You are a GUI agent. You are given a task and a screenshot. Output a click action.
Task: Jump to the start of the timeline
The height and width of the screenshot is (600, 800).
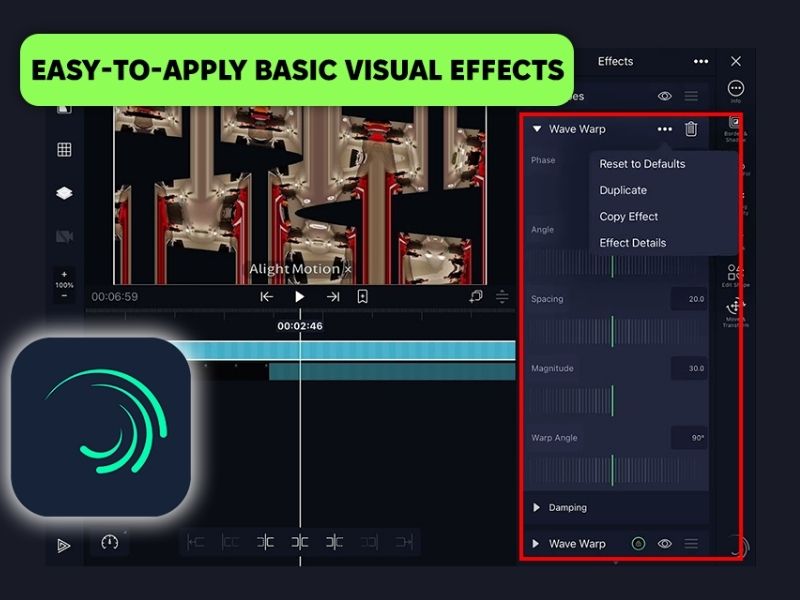tap(266, 296)
